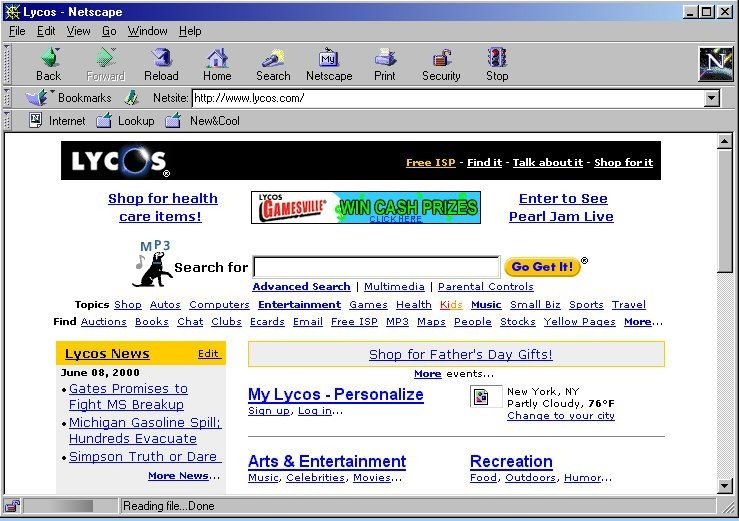
Task: Open the File menu
Action: point(17,31)
